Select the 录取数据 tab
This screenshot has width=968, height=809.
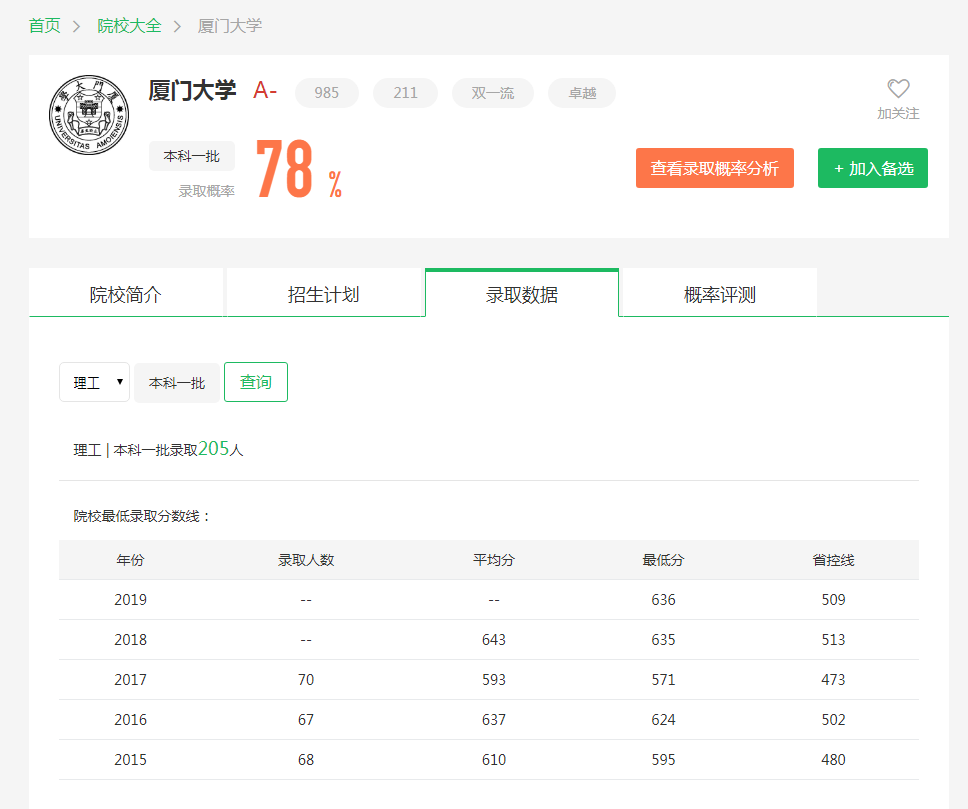522,294
